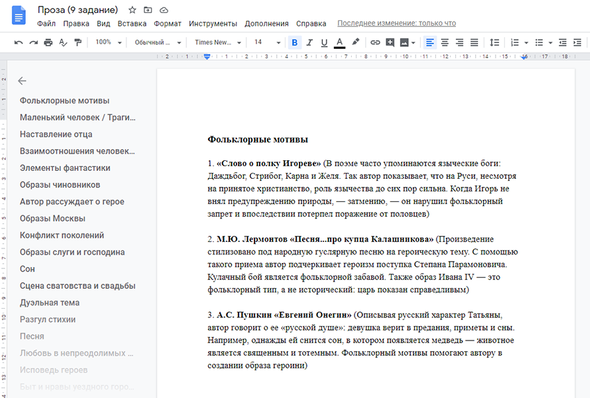Open highlight color marker tool
Screen dimensions: 590x398
[x=356, y=42]
